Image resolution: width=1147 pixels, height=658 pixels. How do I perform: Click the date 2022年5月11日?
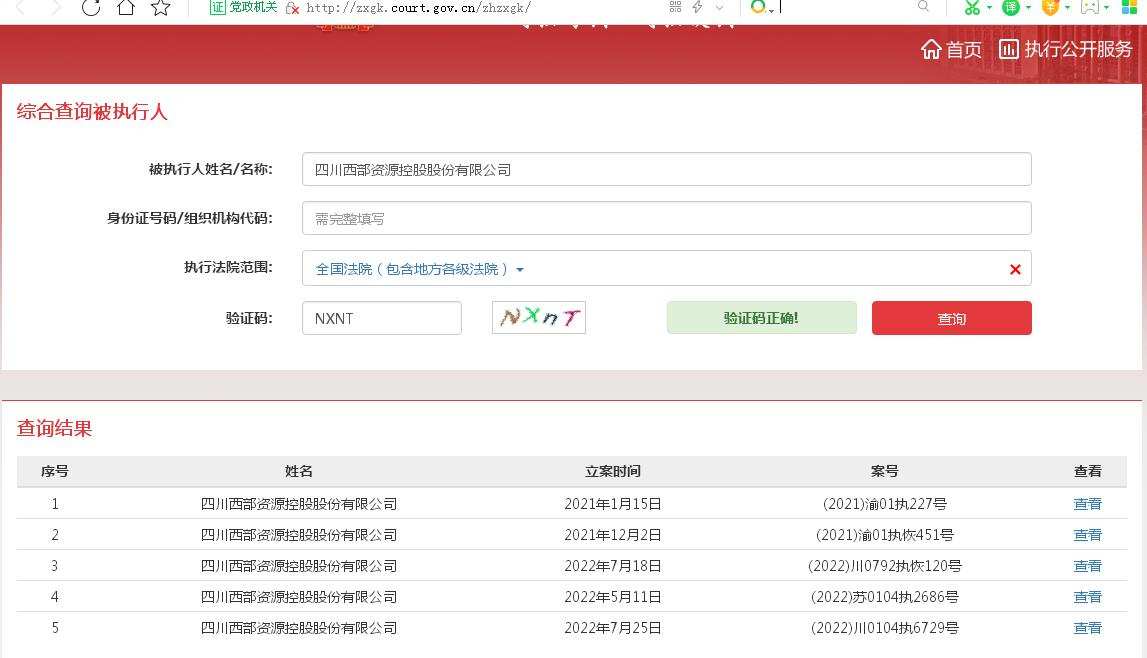pyautogui.click(x=613, y=597)
